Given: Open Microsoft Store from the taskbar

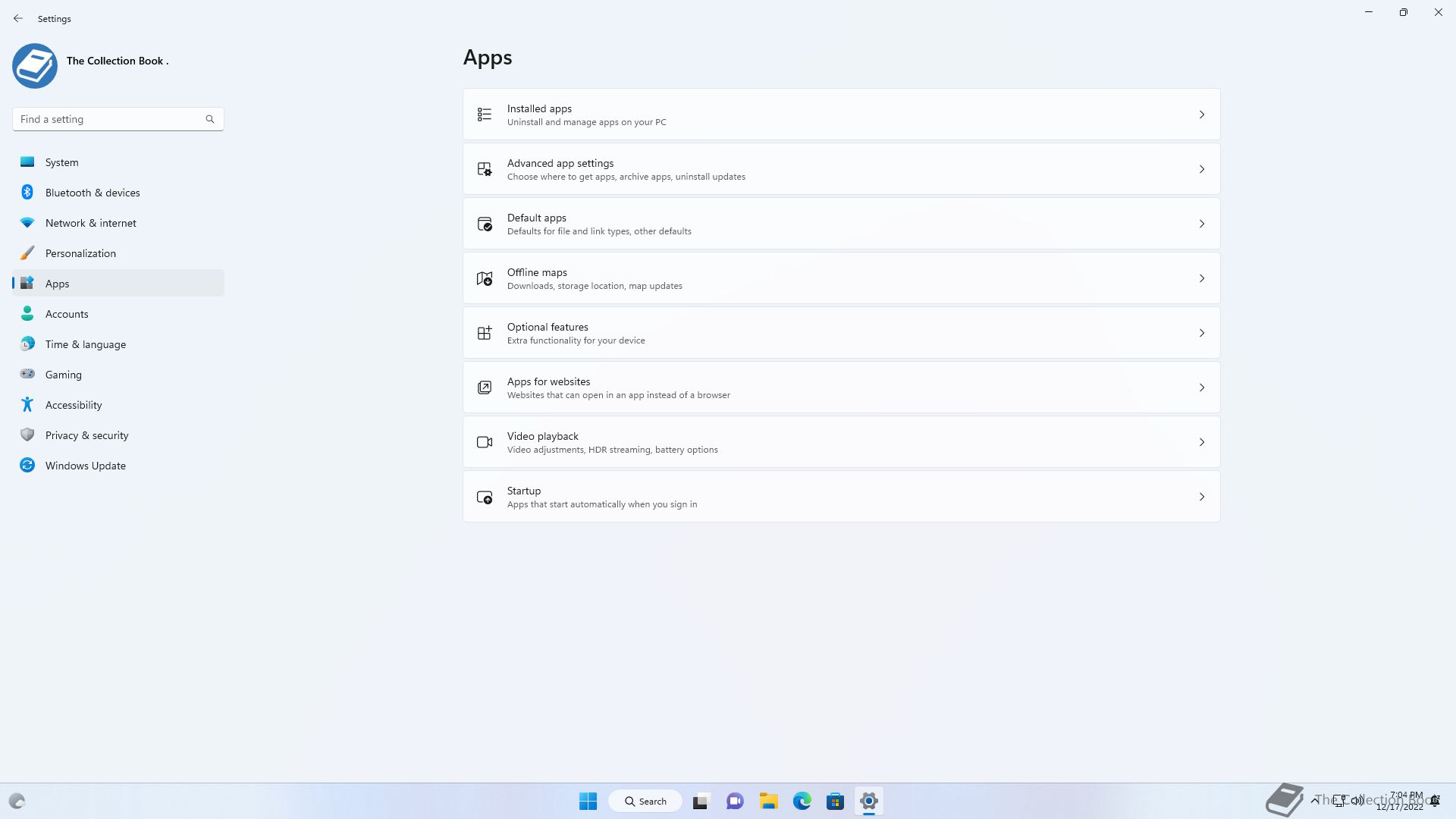Looking at the screenshot, I should pos(835,801).
